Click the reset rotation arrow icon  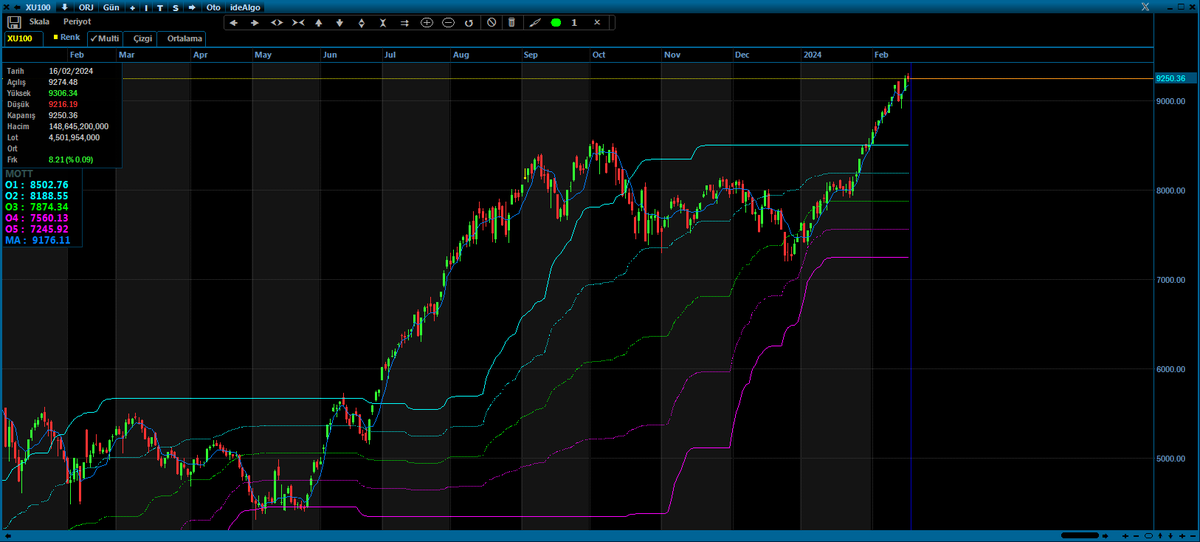(x=469, y=22)
